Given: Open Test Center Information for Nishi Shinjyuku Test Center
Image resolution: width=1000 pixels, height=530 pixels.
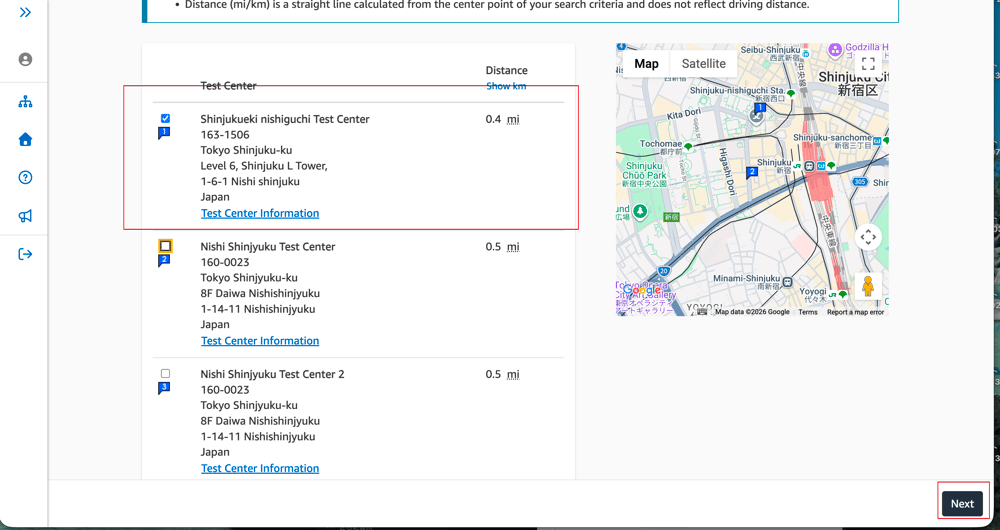Looking at the screenshot, I should point(260,341).
